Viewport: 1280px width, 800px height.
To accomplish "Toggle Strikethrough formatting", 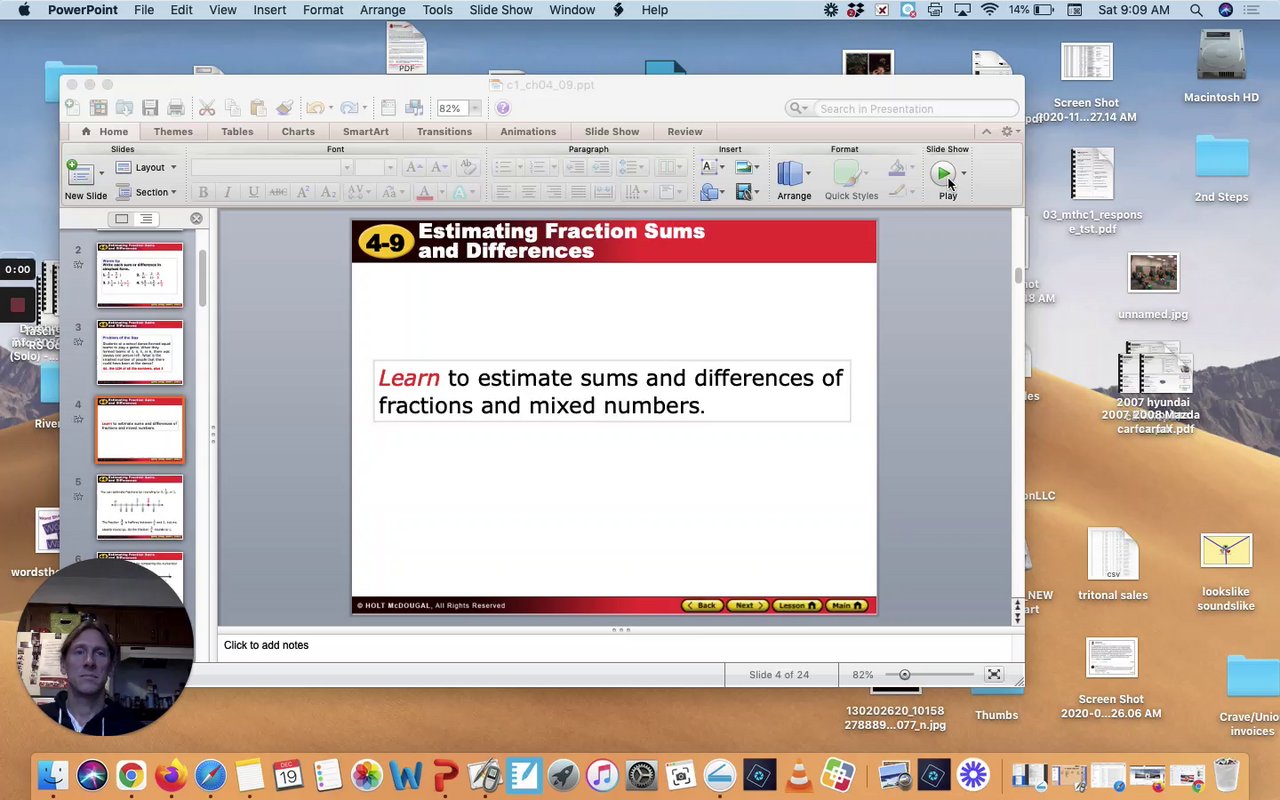I will click(x=278, y=192).
